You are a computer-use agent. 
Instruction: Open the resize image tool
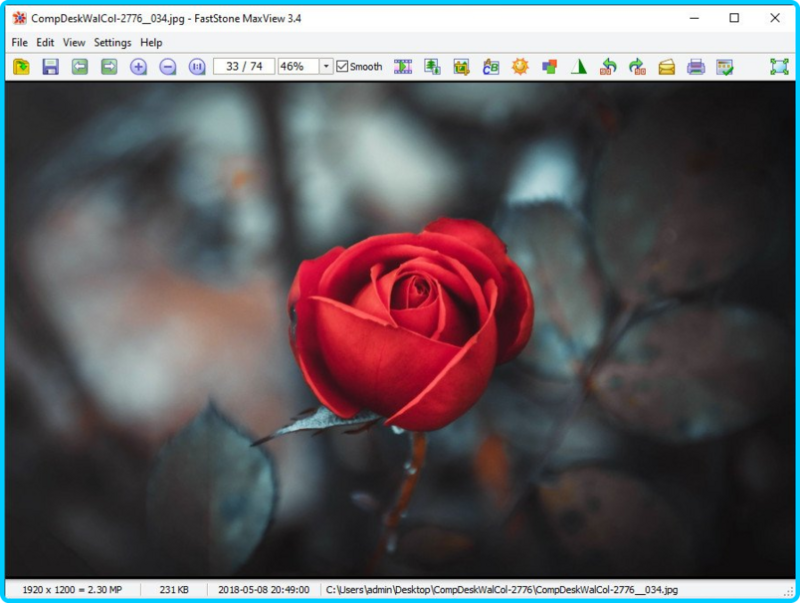click(x=432, y=67)
